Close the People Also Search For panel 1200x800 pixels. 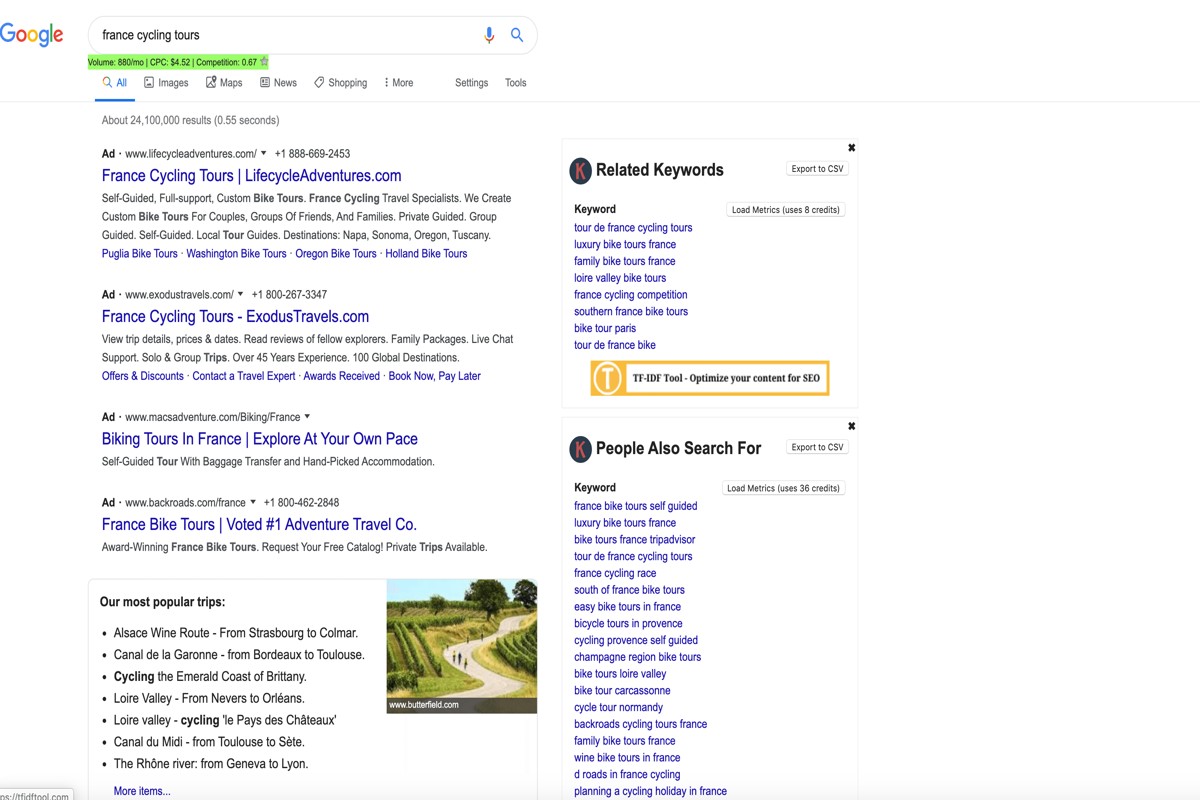851,426
